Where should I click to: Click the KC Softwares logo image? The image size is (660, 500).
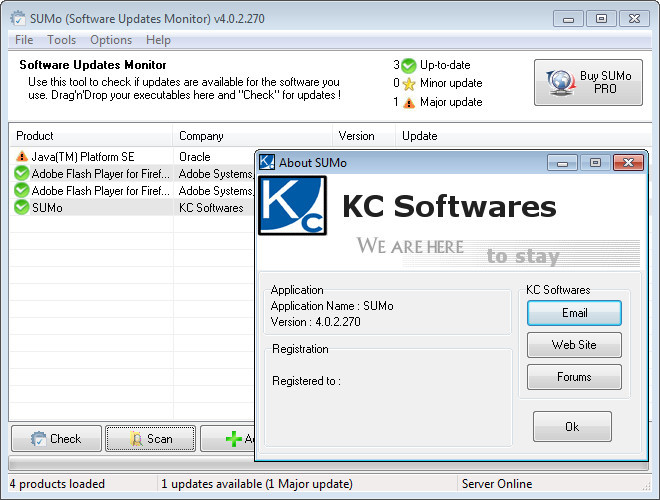[292, 205]
